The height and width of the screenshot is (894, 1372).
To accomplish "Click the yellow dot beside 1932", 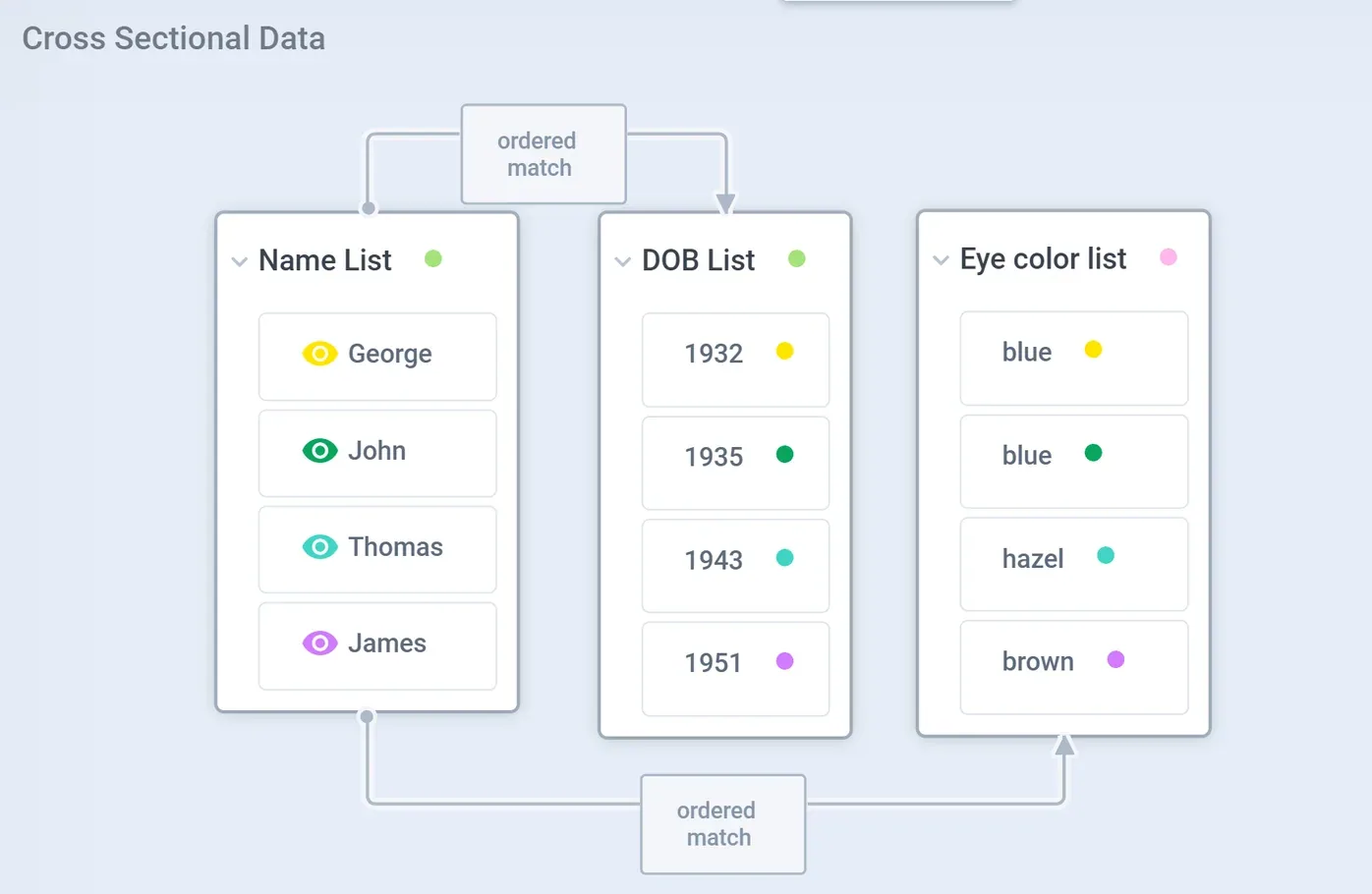I will pos(785,351).
